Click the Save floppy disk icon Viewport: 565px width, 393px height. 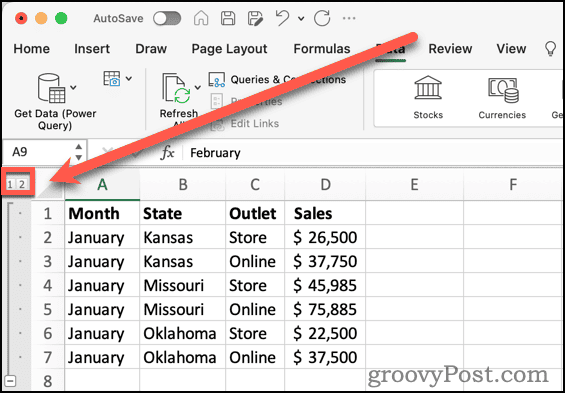228,18
